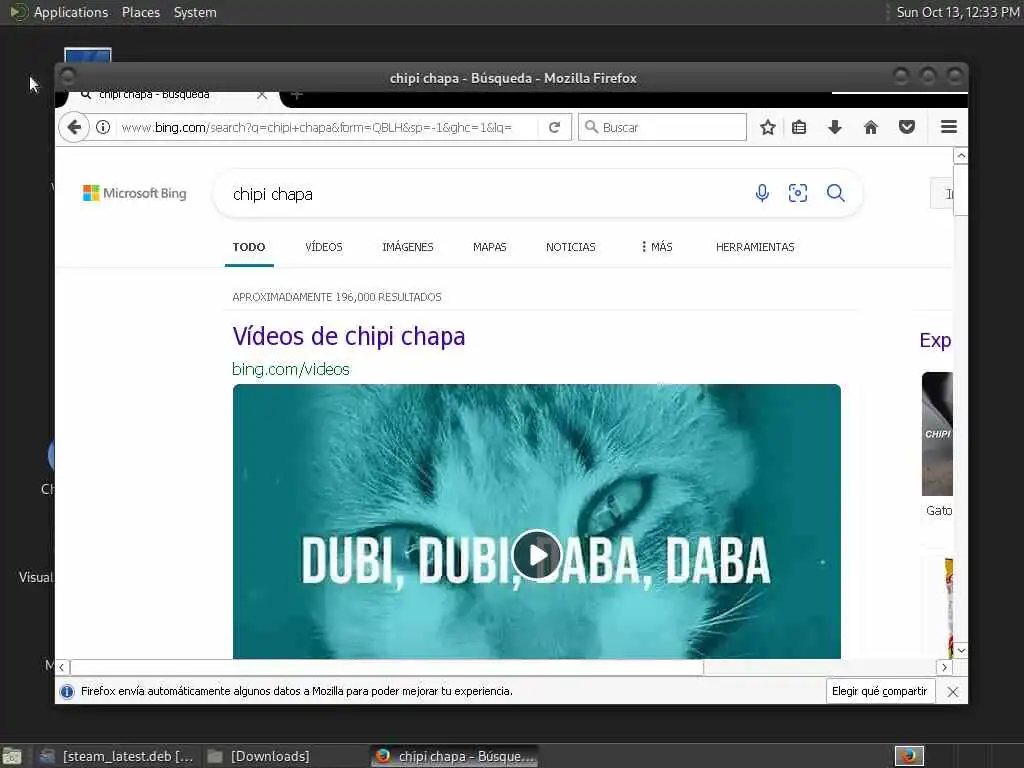Dismiss the Firefox data notification bar

click(953, 692)
